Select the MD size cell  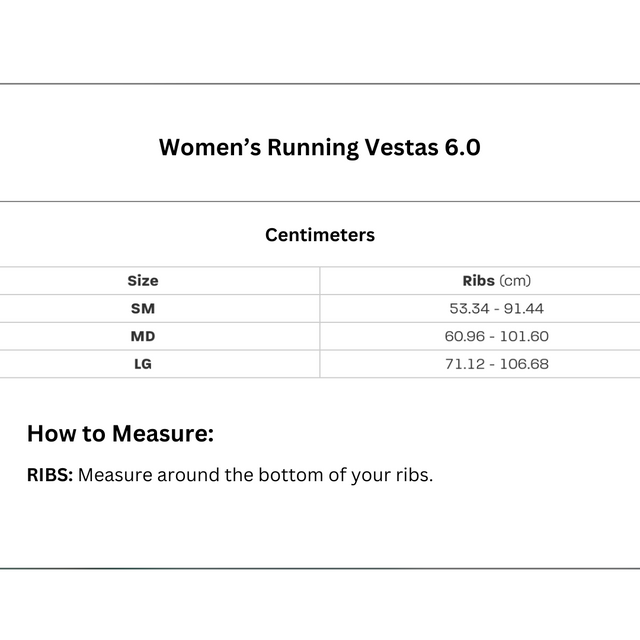click(143, 337)
